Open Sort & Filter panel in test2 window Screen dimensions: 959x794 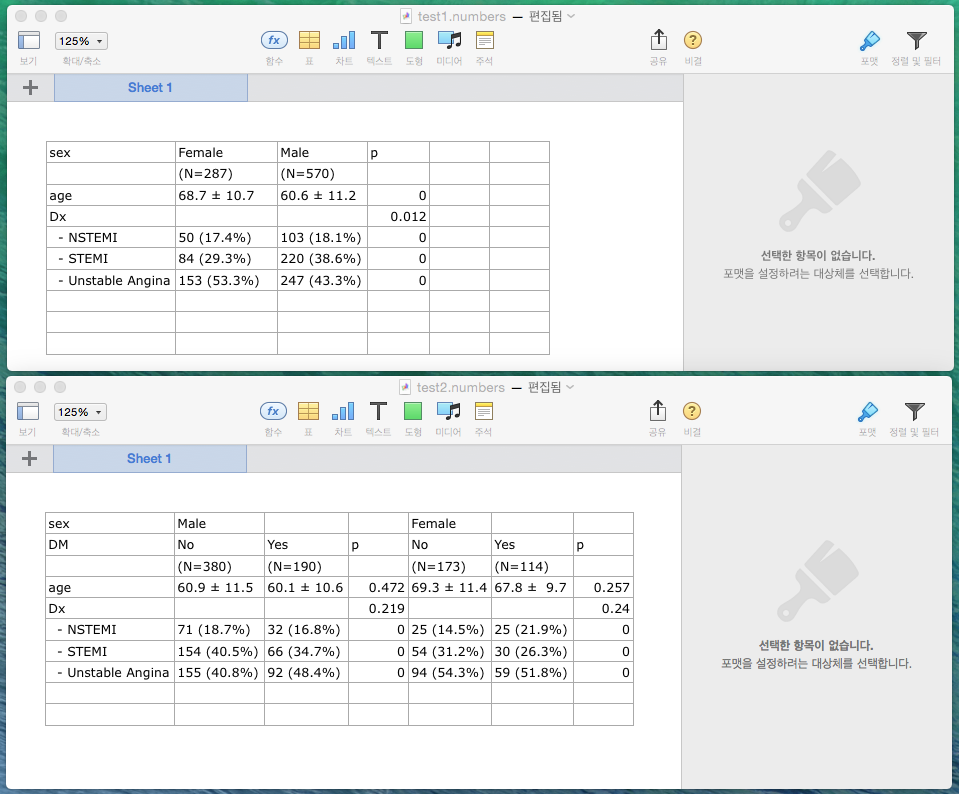pos(915,411)
